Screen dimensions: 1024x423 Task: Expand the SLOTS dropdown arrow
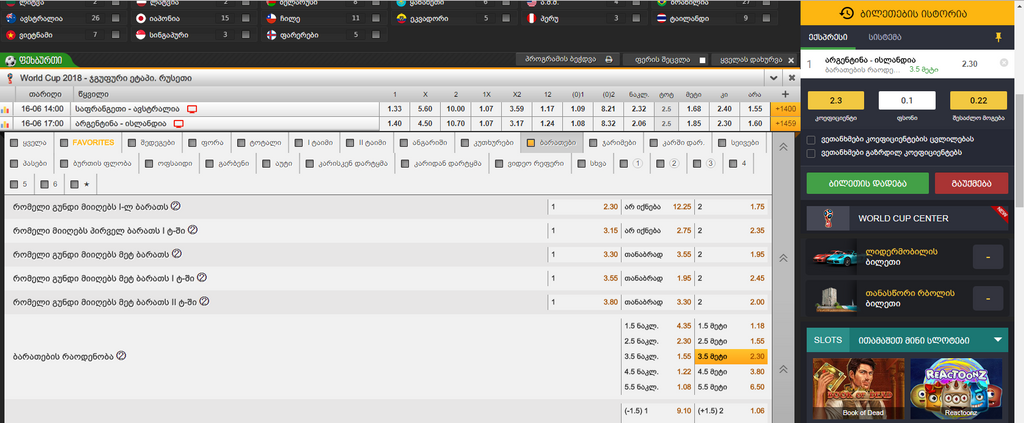pyautogui.click(x=997, y=340)
